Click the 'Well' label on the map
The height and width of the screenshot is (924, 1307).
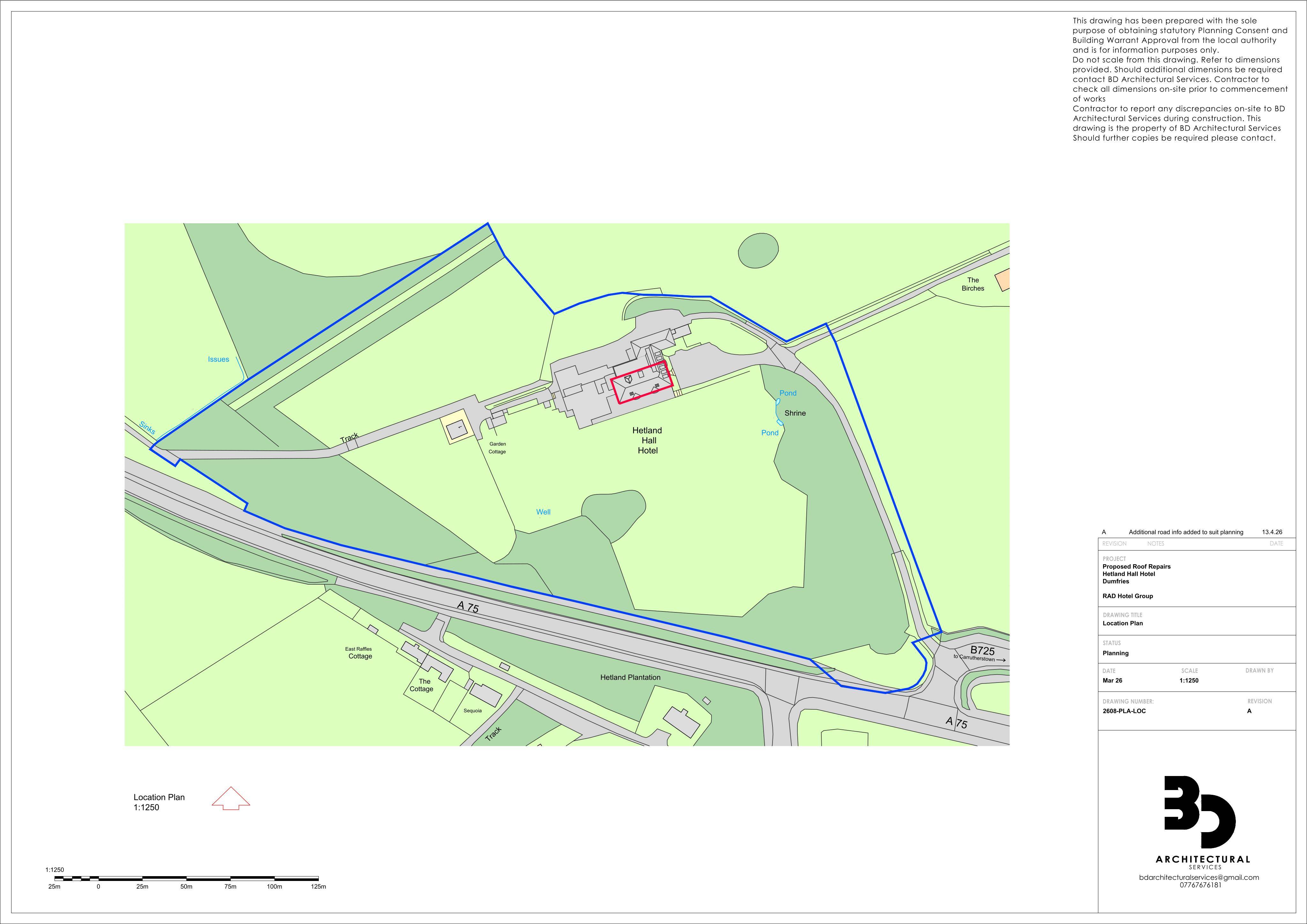point(543,512)
